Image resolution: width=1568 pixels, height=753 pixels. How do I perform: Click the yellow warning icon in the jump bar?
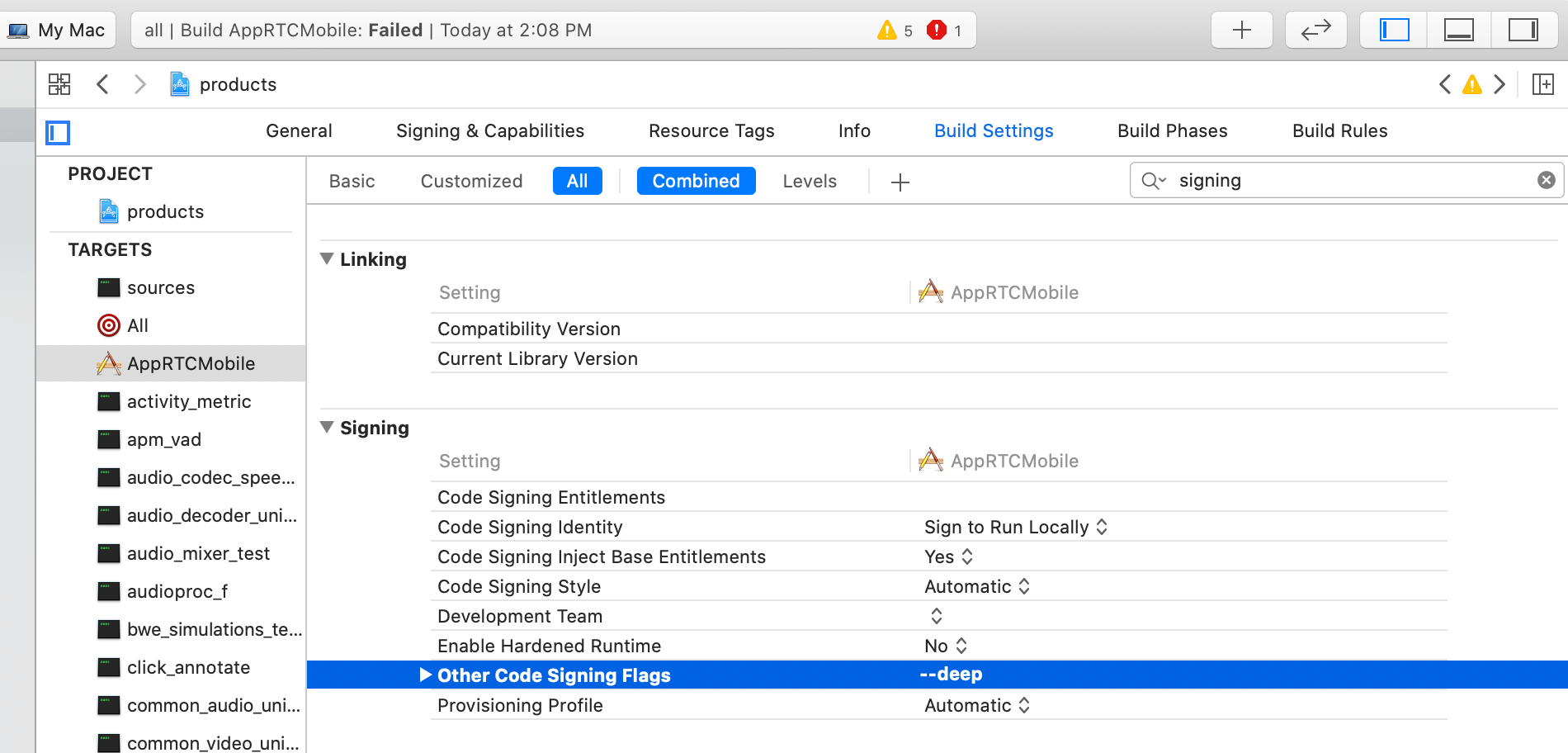1472,84
